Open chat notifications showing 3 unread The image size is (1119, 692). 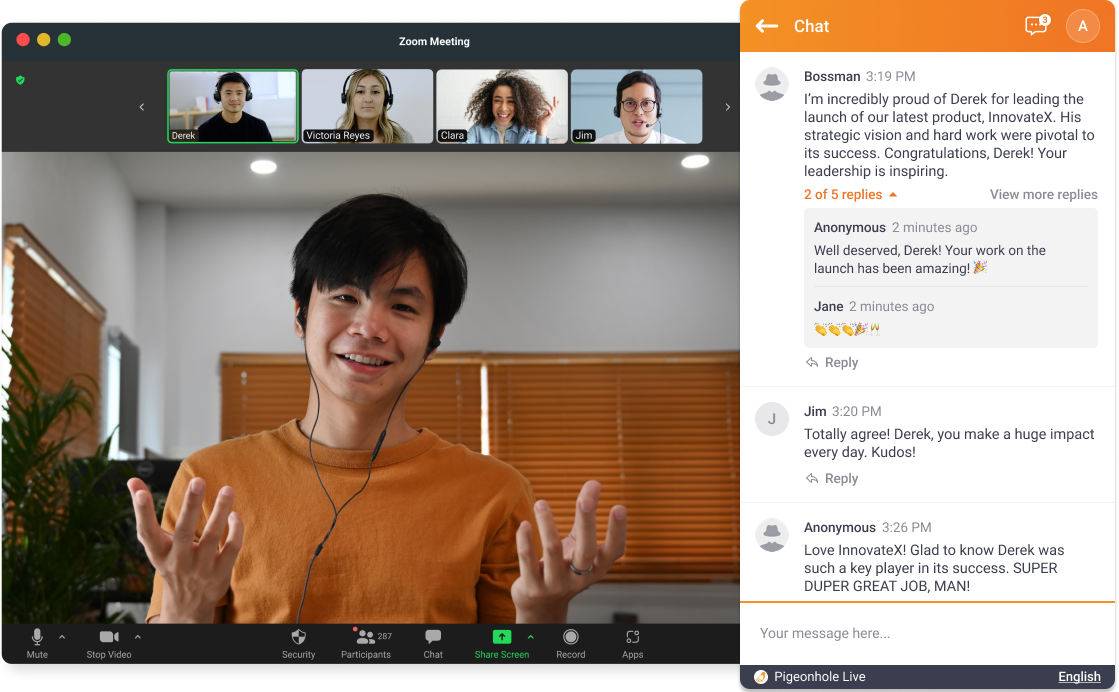pyautogui.click(x=1035, y=25)
